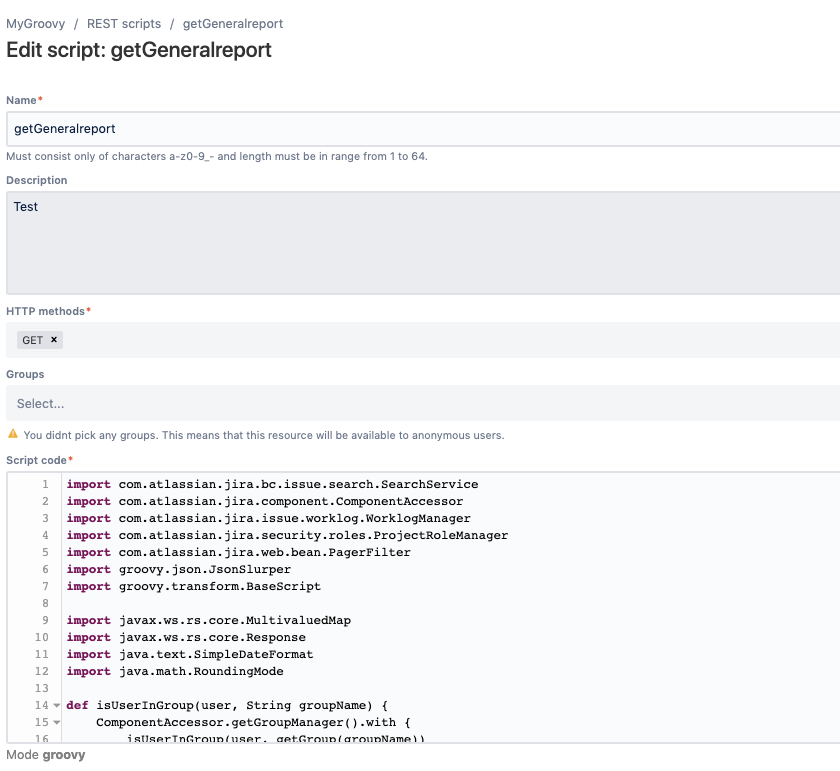840x771 pixels.
Task: Click import SearchService code line 1
Action: [272, 484]
